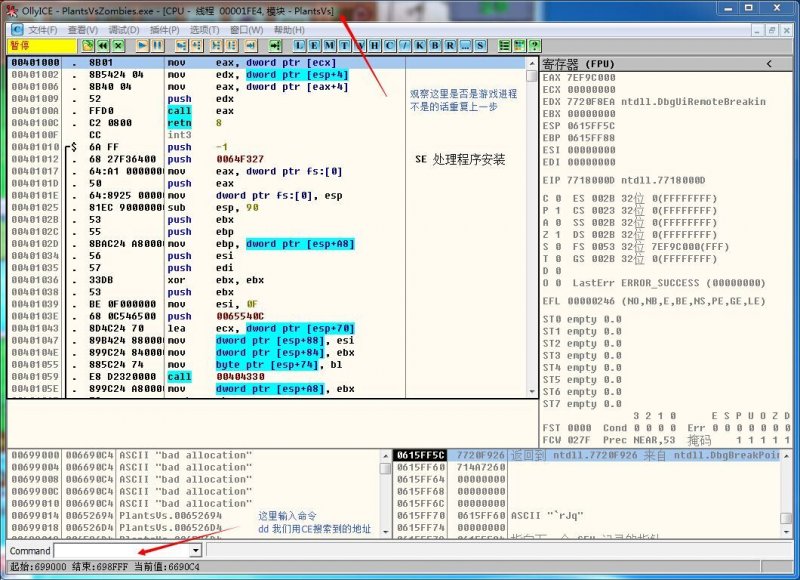The width and height of the screenshot is (800, 580).
Task: Show Source window via S icon
Action: coord(480,46)
